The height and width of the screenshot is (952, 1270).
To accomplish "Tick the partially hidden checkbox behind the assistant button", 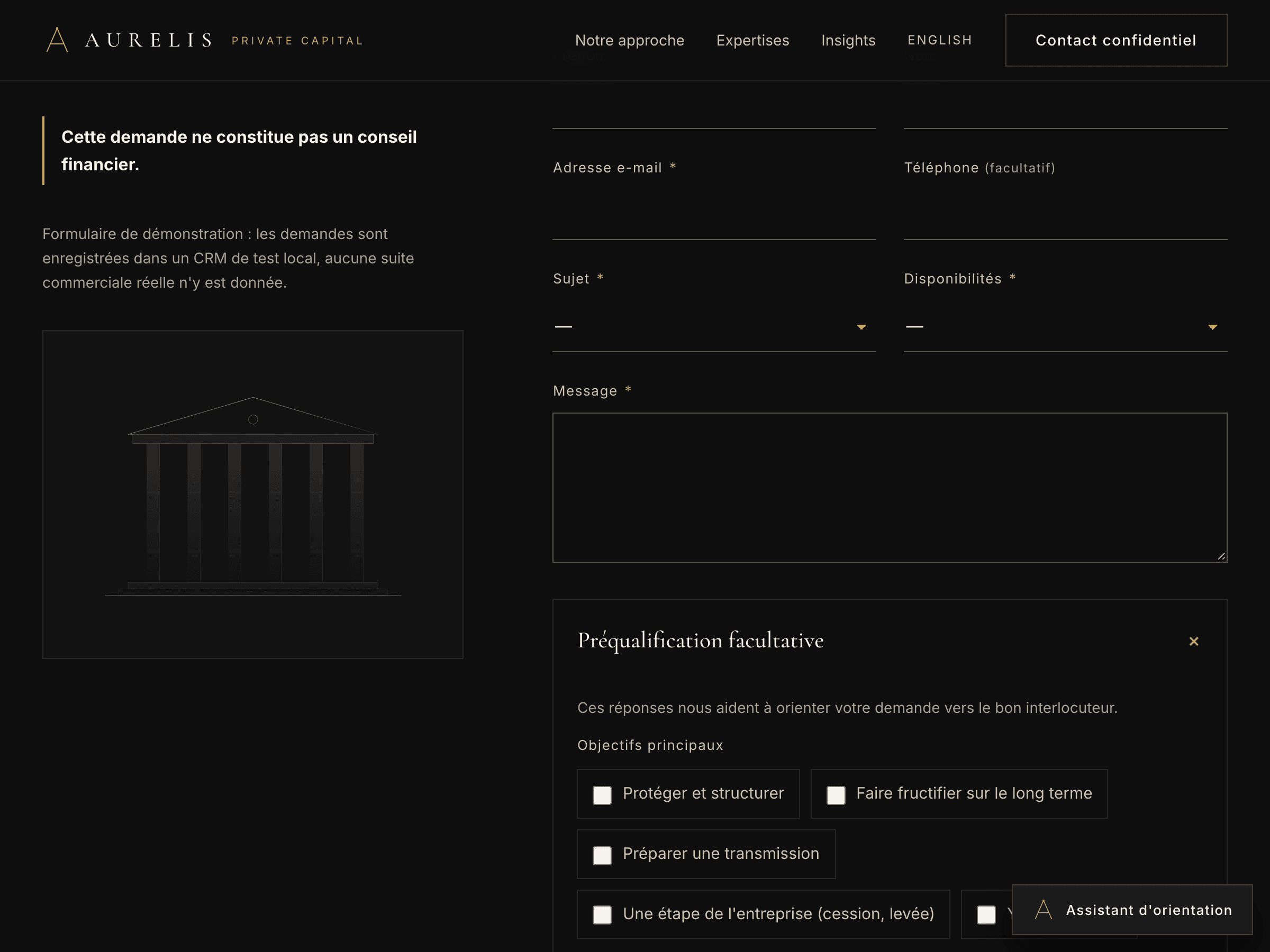I will tap(986, 914).
